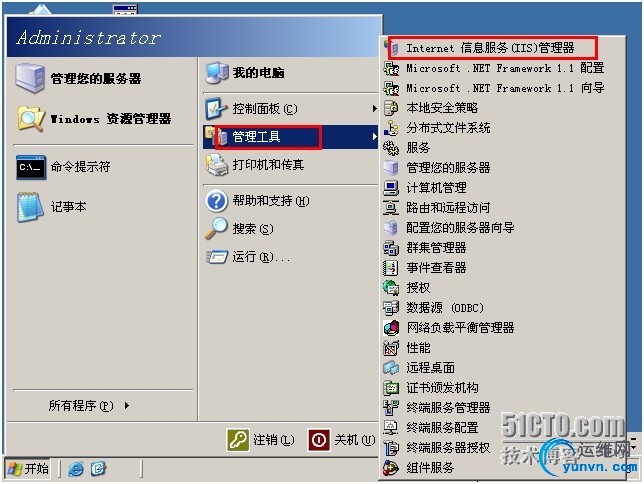This screenshot has width=644, height=484.
Task: Click the 注销 log off button
Action: [260, 440]
